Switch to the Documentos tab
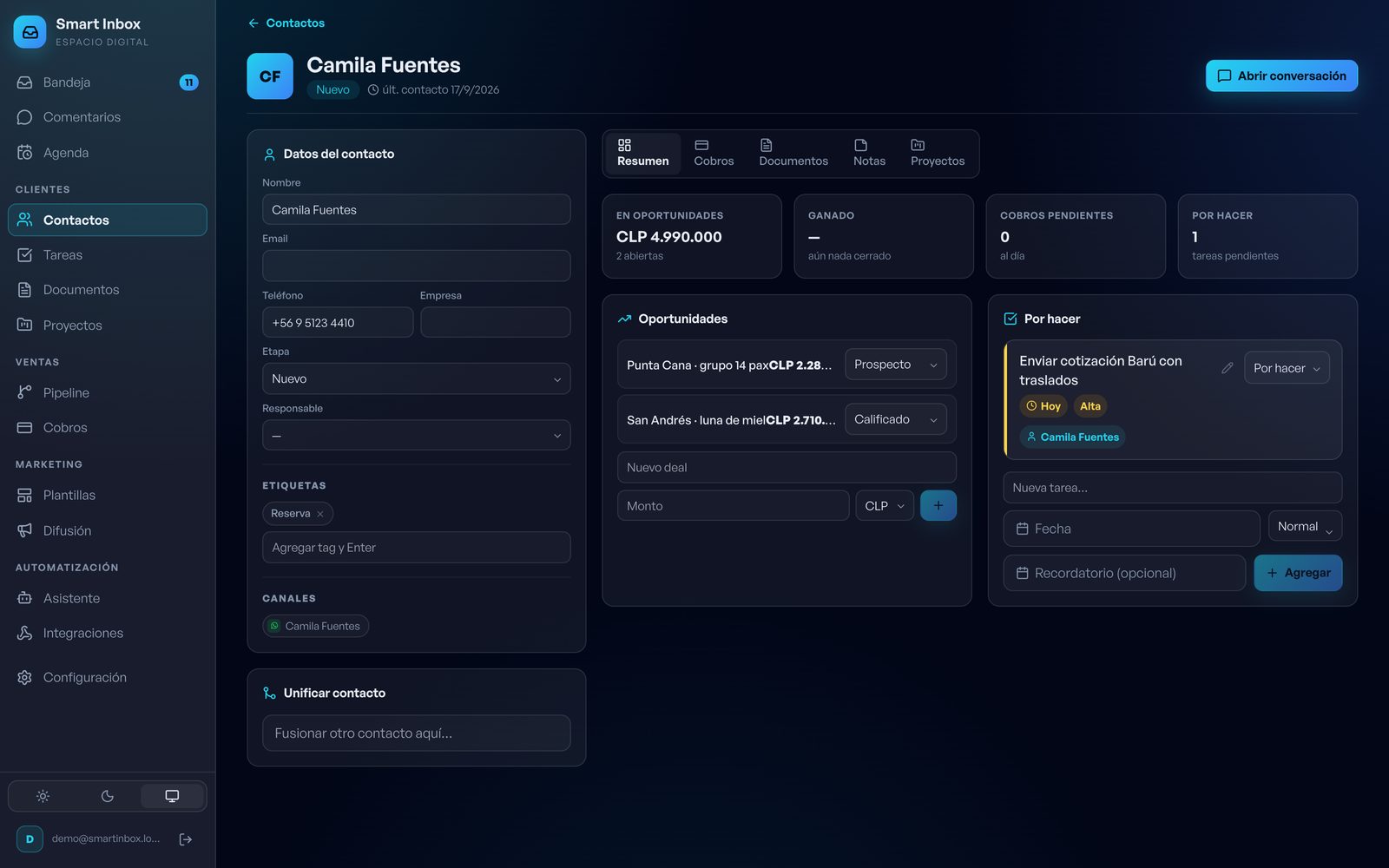 [x=793, y=154]
